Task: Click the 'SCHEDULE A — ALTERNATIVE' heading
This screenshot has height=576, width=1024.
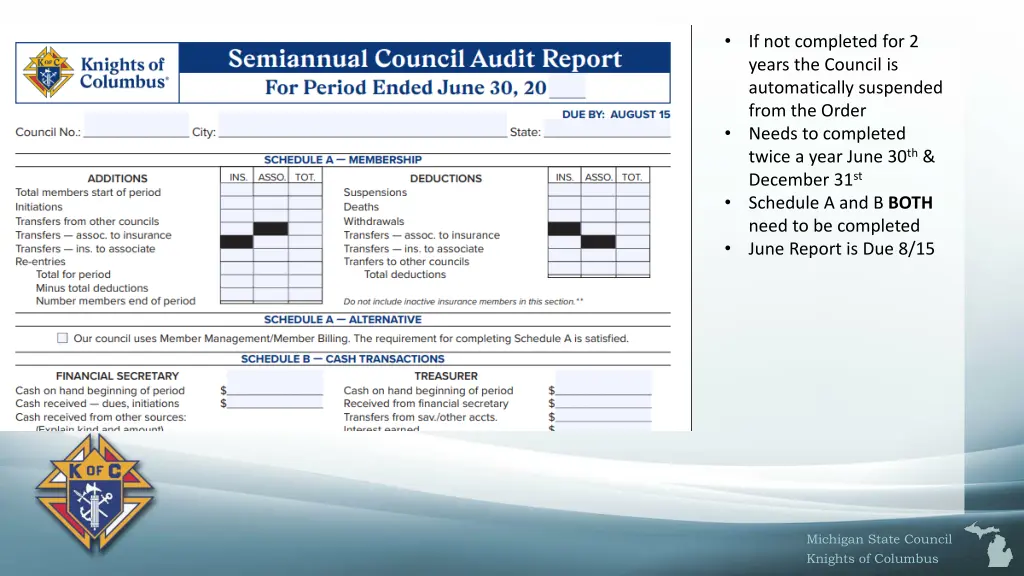Action: pos(343,319)
